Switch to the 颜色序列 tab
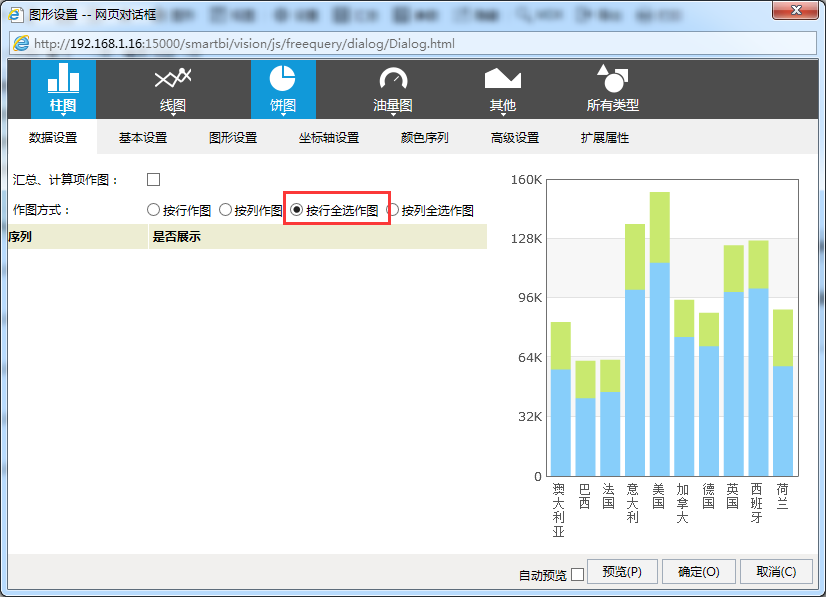This screenshot has height=597, width=826. pos(425,138)
